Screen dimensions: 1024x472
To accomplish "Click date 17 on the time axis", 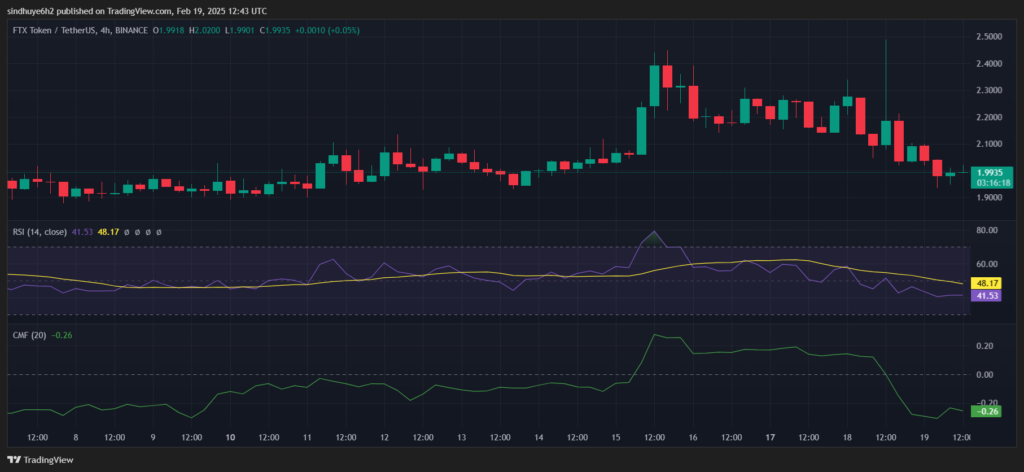I will click(x=770, y=438).
